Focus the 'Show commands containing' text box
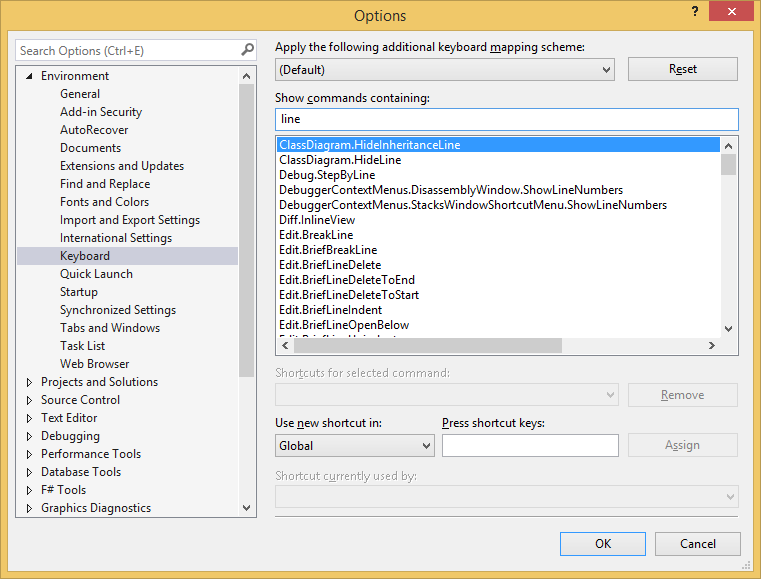This screenshot has height=579, width=761. (507, 119)
